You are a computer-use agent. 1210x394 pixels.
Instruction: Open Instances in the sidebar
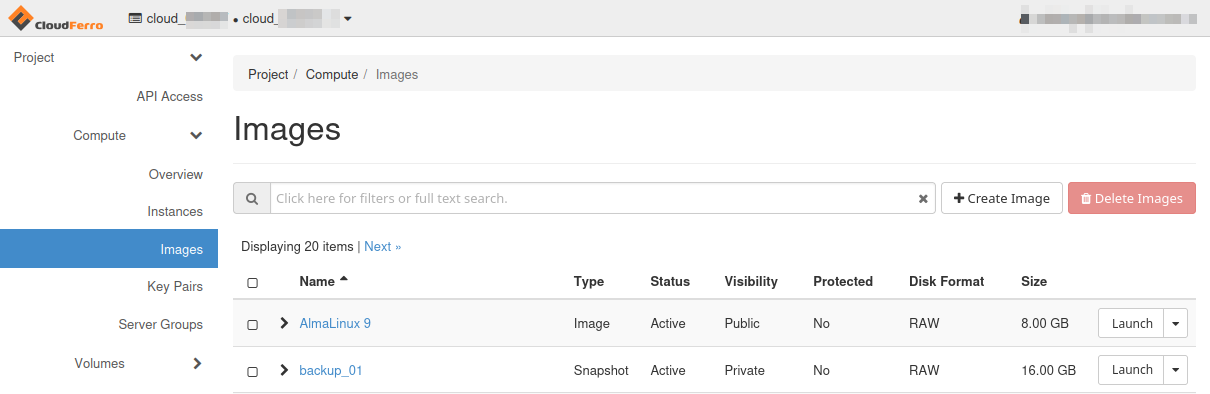(175, 211)
